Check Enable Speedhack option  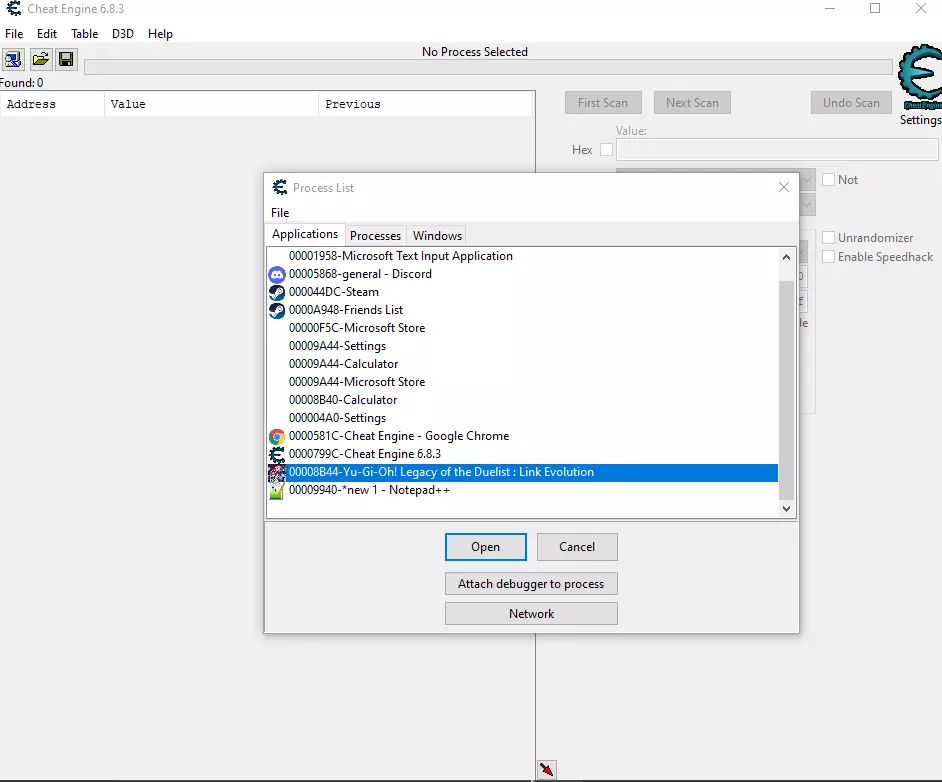pos(828,257)
